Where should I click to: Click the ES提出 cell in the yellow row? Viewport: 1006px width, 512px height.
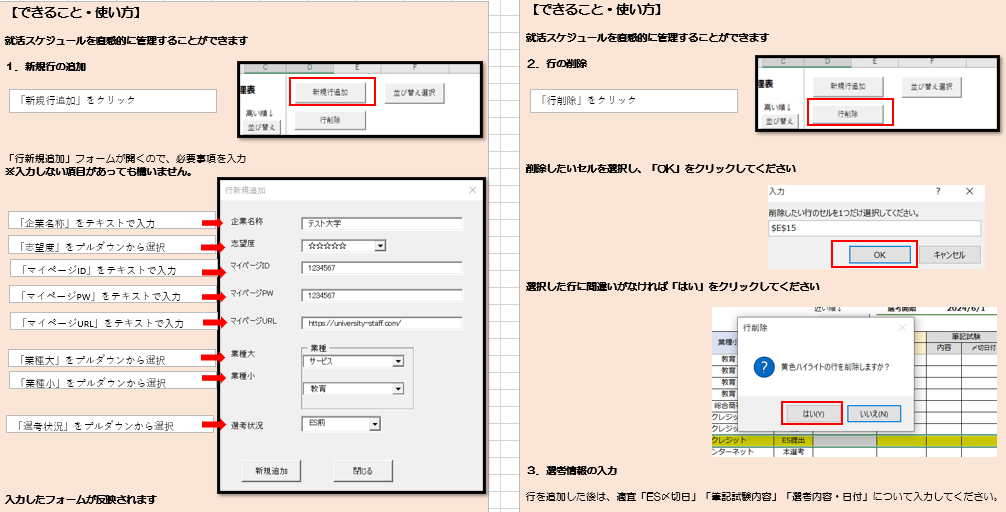pyautogui.click(x=794, y=440)
